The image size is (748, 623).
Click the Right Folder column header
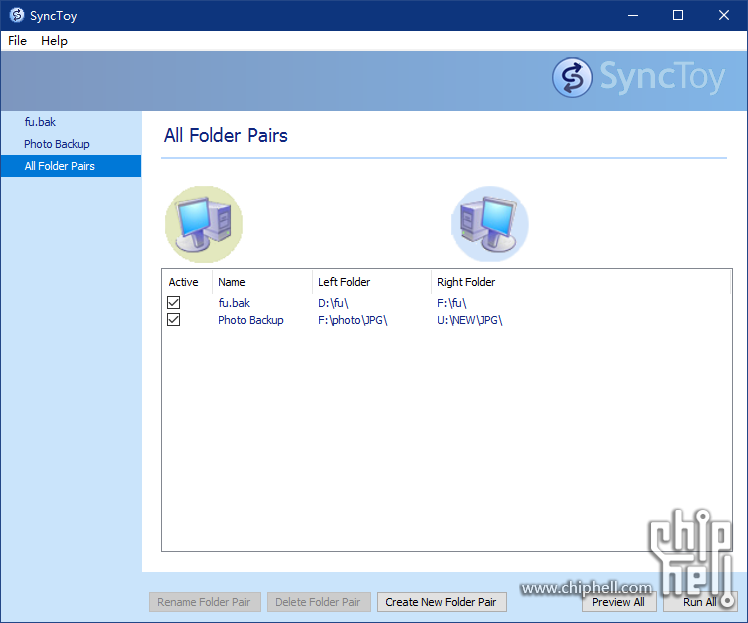[581, 282]
